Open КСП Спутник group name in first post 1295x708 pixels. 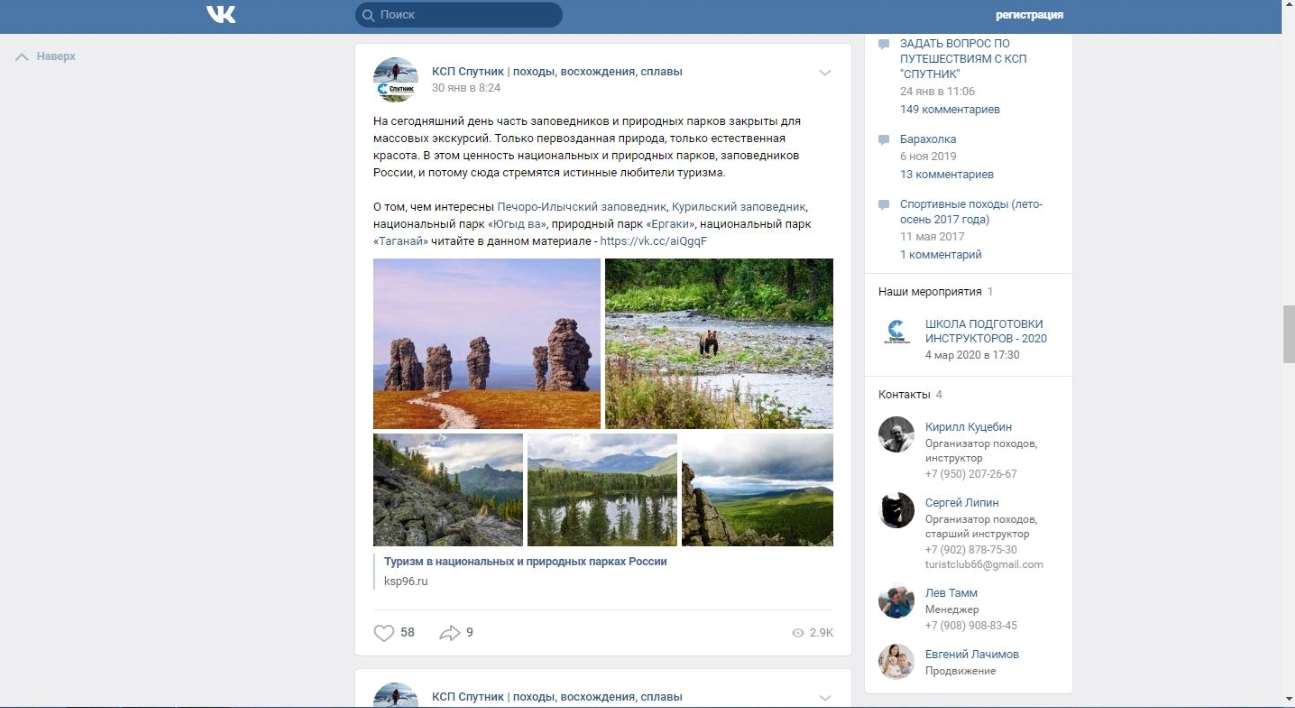tap(557, 72)
